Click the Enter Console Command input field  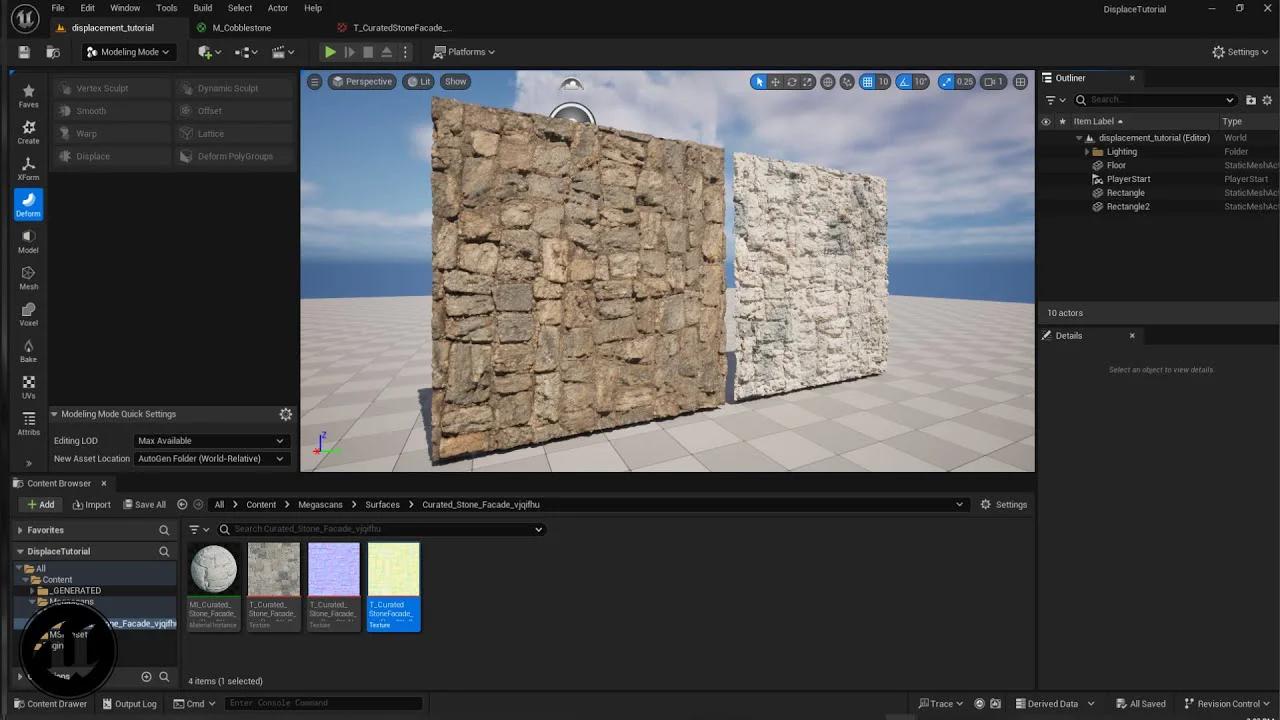pos(323,703)
